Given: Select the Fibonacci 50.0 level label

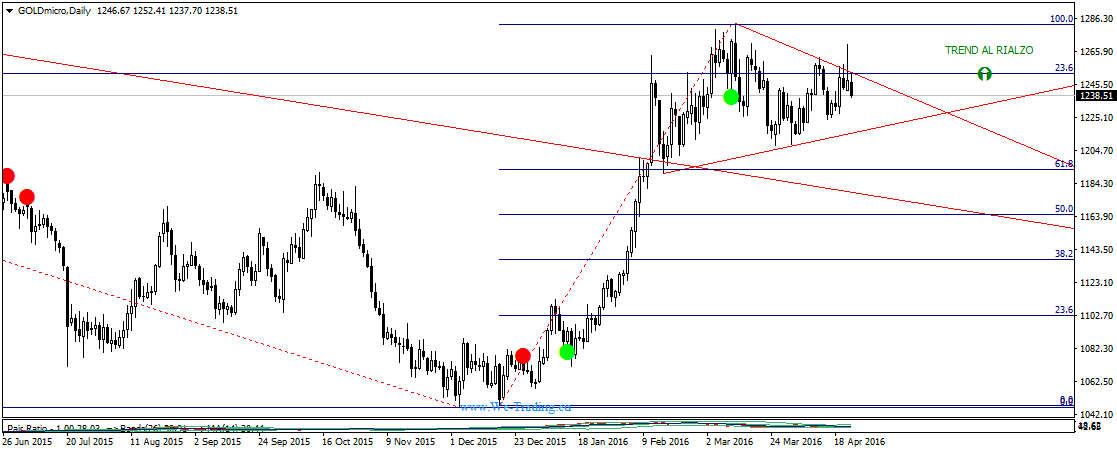Looking at the screenshot, I should (1064, 209).
